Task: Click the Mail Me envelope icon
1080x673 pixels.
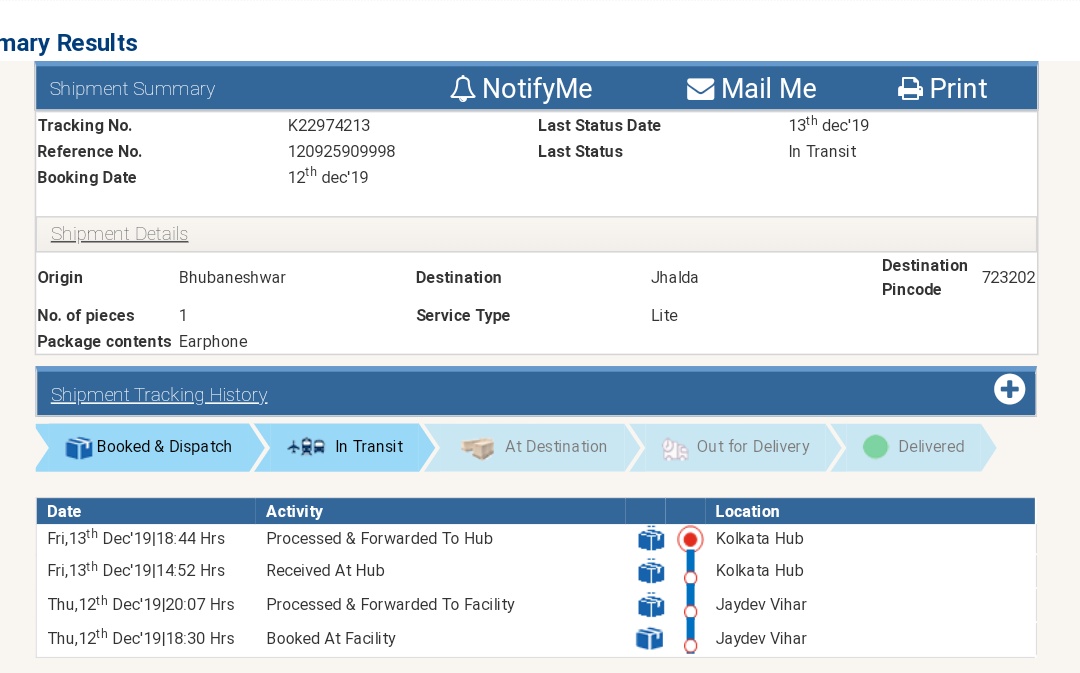Action: [x=700, y=89]
